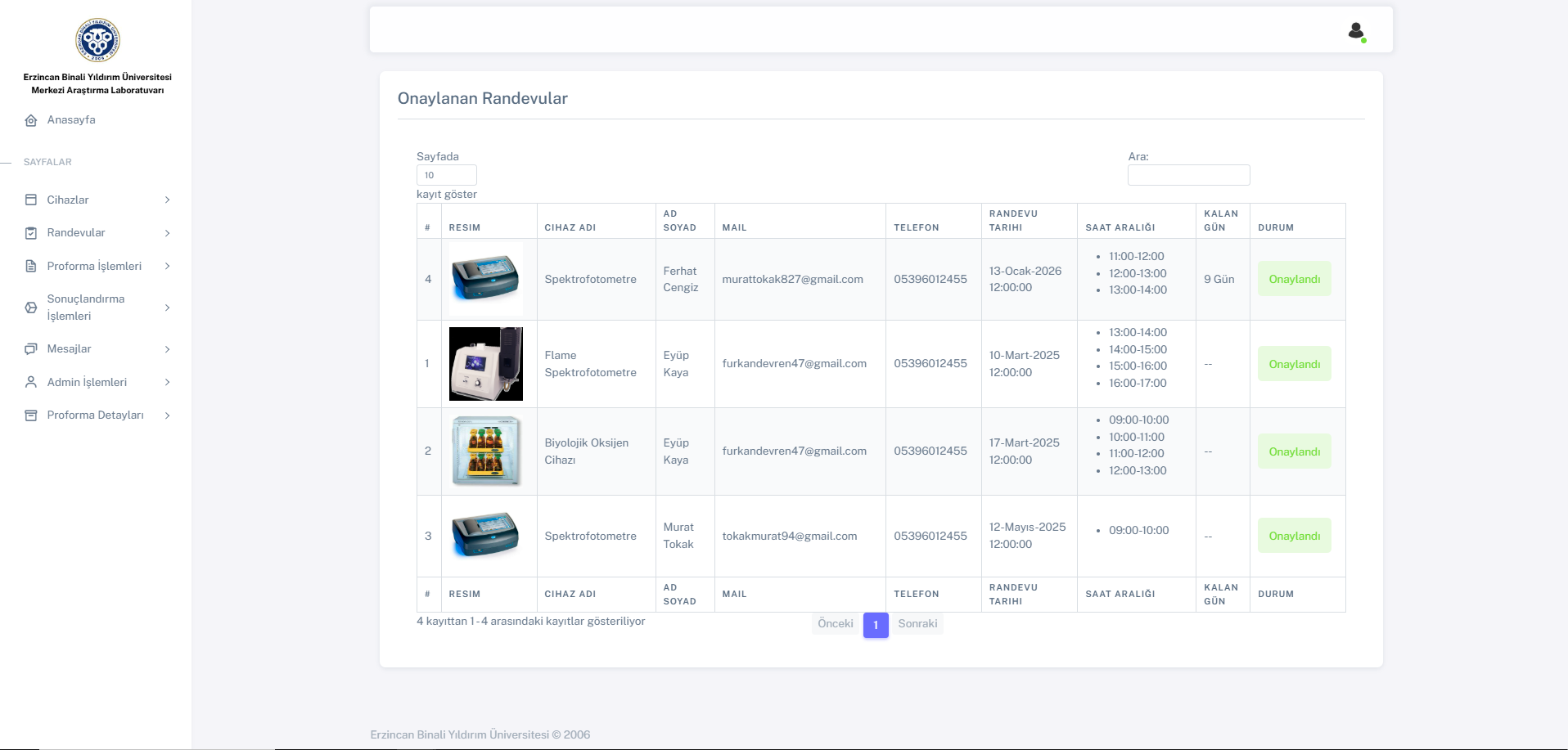Viewport: 1568px width, 750px height.
Task: Click the Proforma İşlemleri document icon
Action: (x=31, y=266)
